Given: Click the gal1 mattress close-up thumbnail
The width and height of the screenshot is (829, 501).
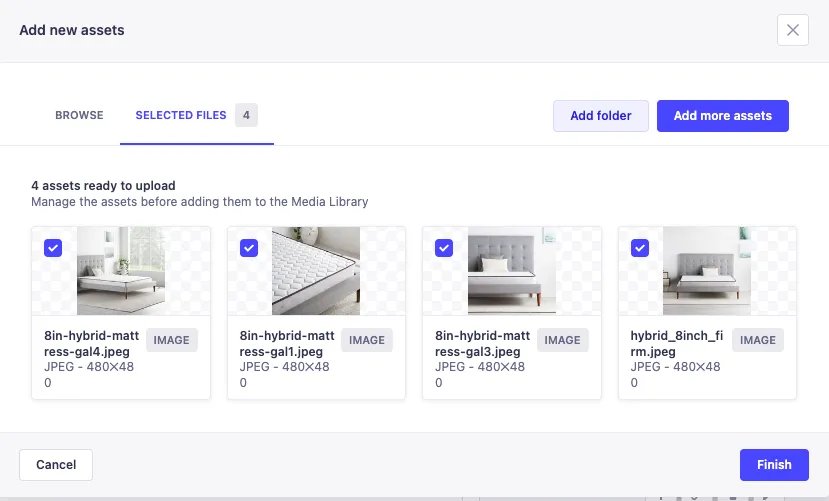Looking at the screenshot, I should tap(316, 271).
